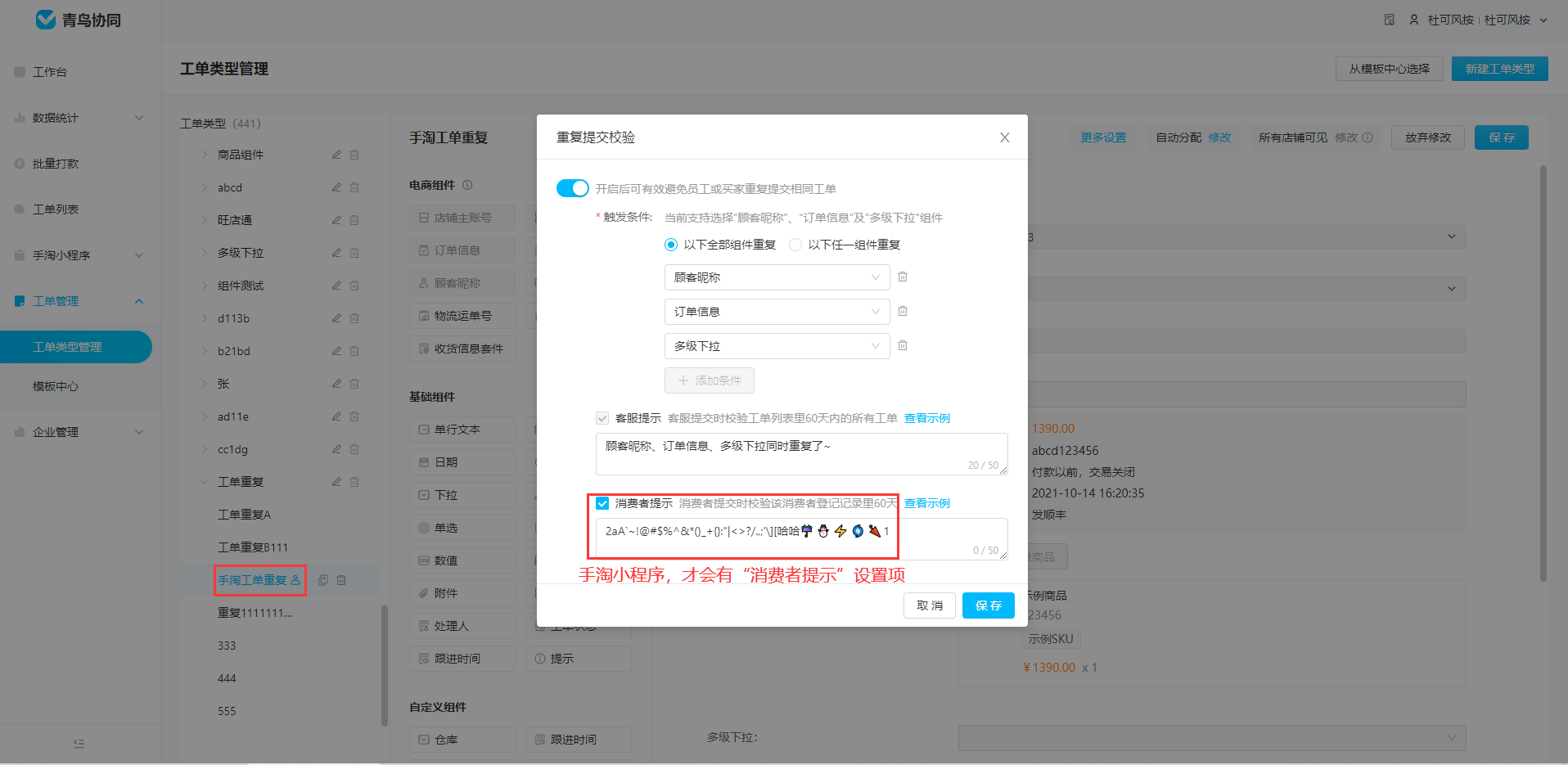1568x765 pixels.
Task: Expand 企业管理 sidebar menu
Action: click(79, 432)
